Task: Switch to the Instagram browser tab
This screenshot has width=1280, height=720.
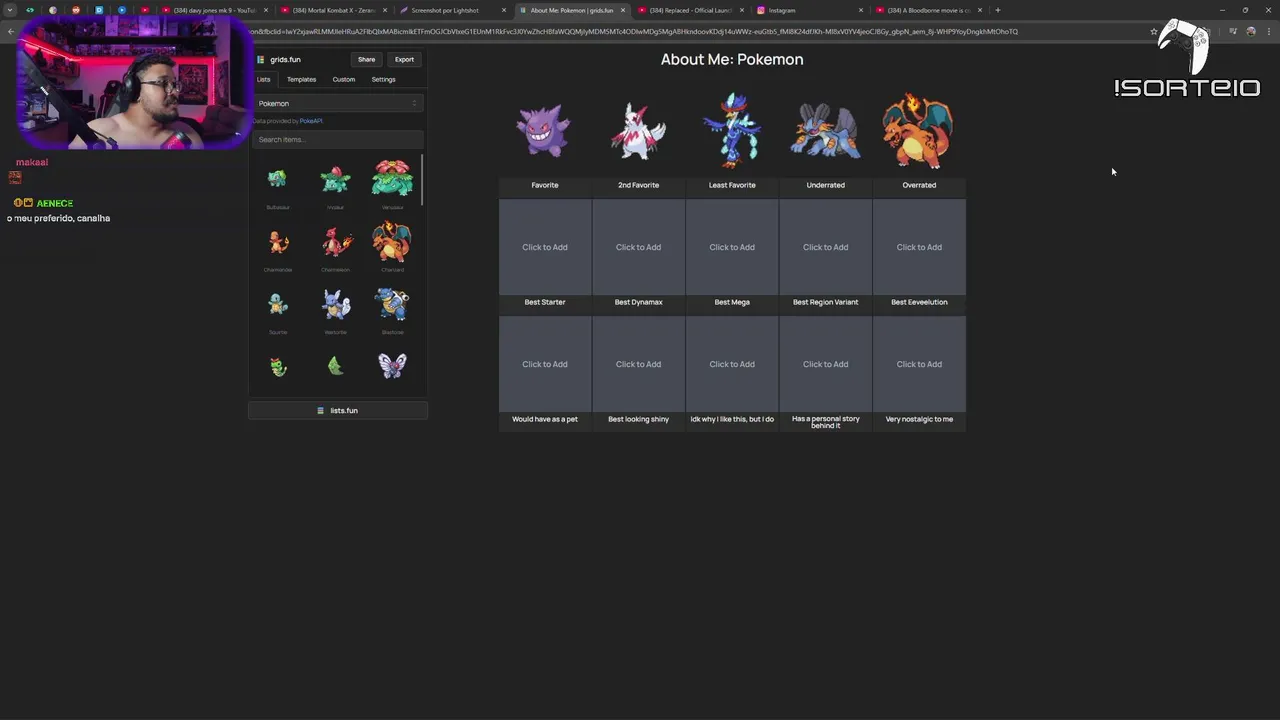Action: 811,10
